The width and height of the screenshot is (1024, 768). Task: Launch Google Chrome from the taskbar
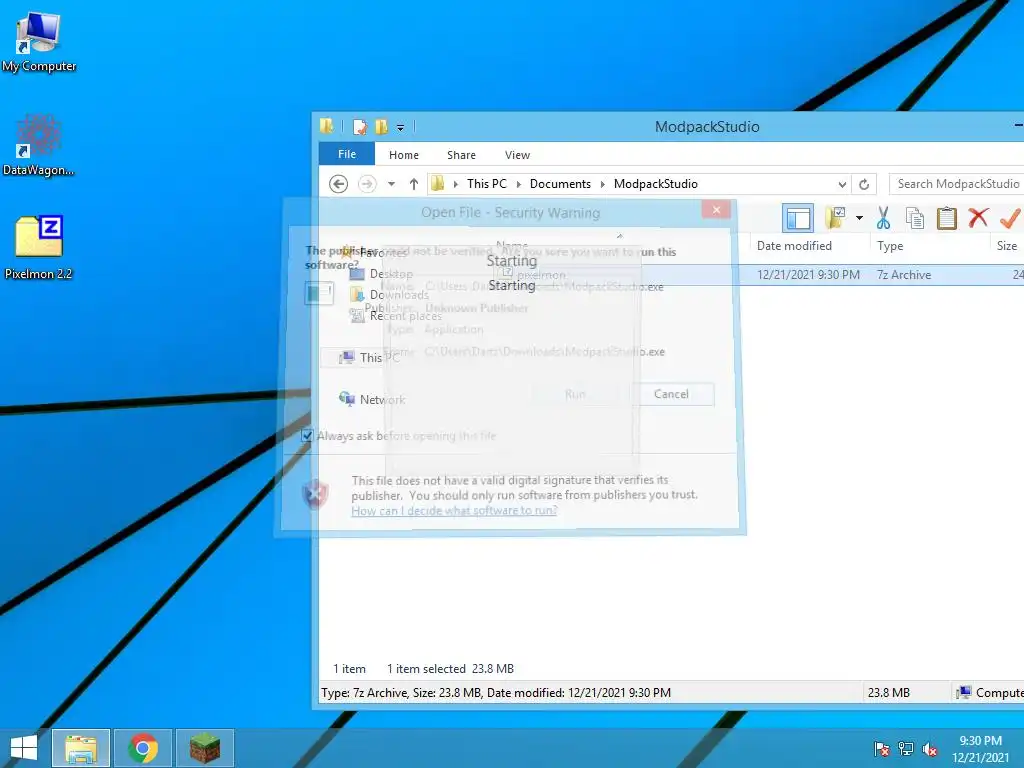pyautogui.click(x=143, y=748)
